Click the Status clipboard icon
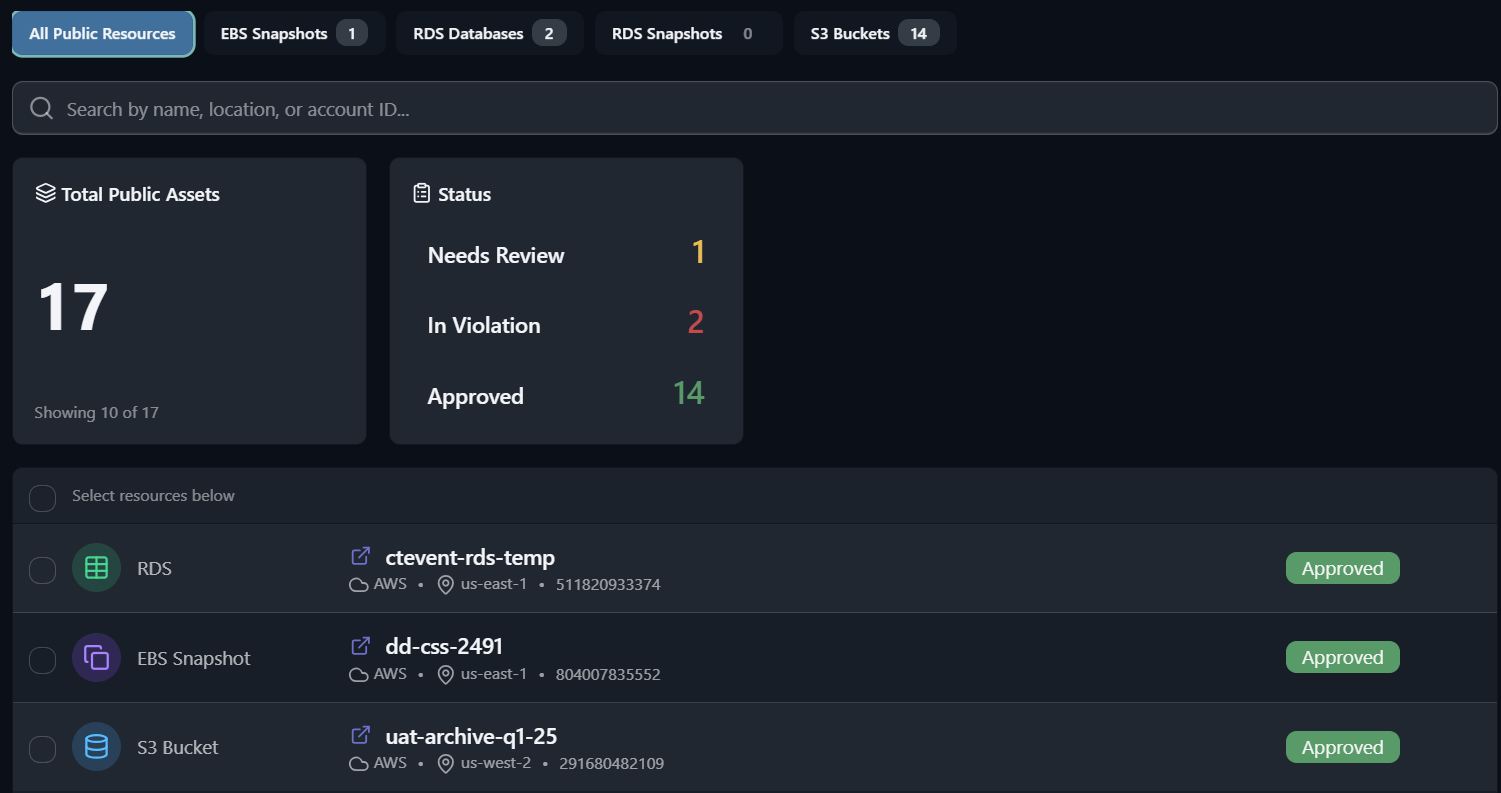This screenshot has height=793, width=1501. click(422, 193)
